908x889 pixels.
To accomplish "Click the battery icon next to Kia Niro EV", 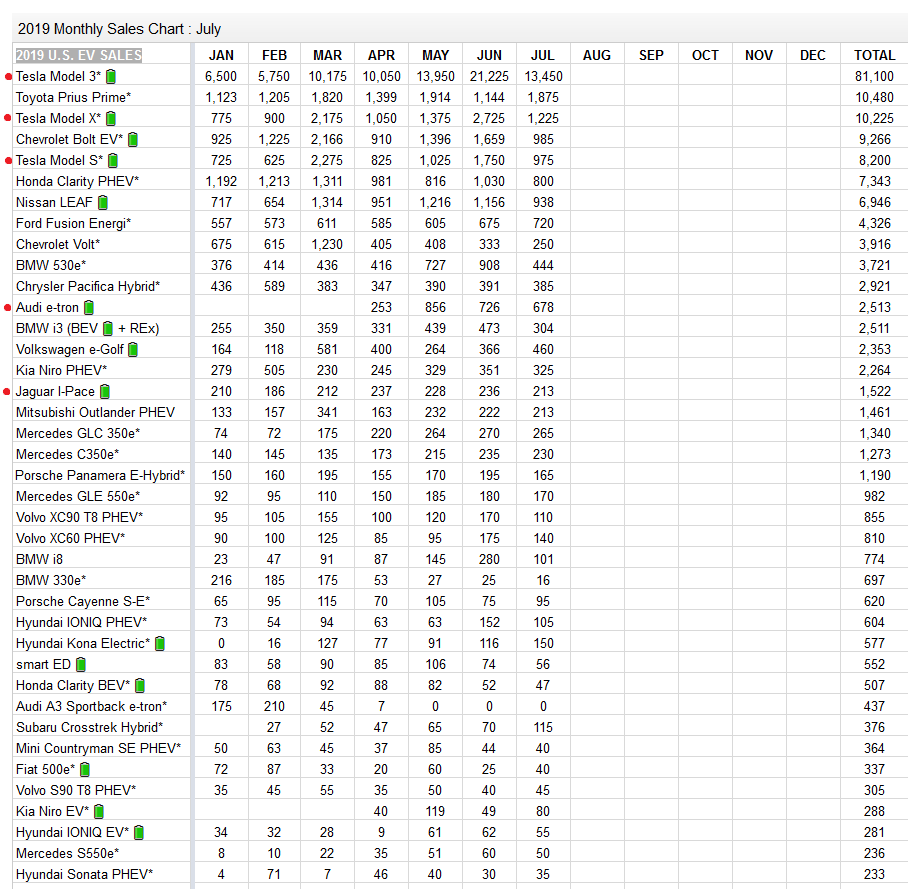I will point(99,812).
